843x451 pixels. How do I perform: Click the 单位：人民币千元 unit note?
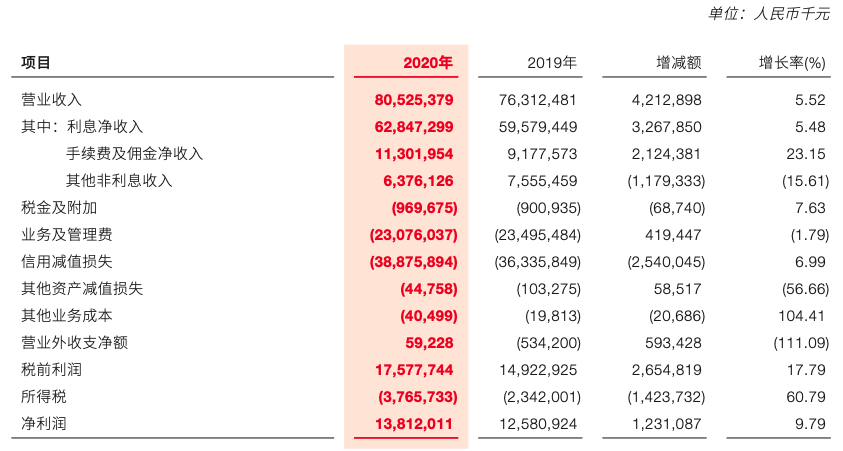(x=767, y=14)
